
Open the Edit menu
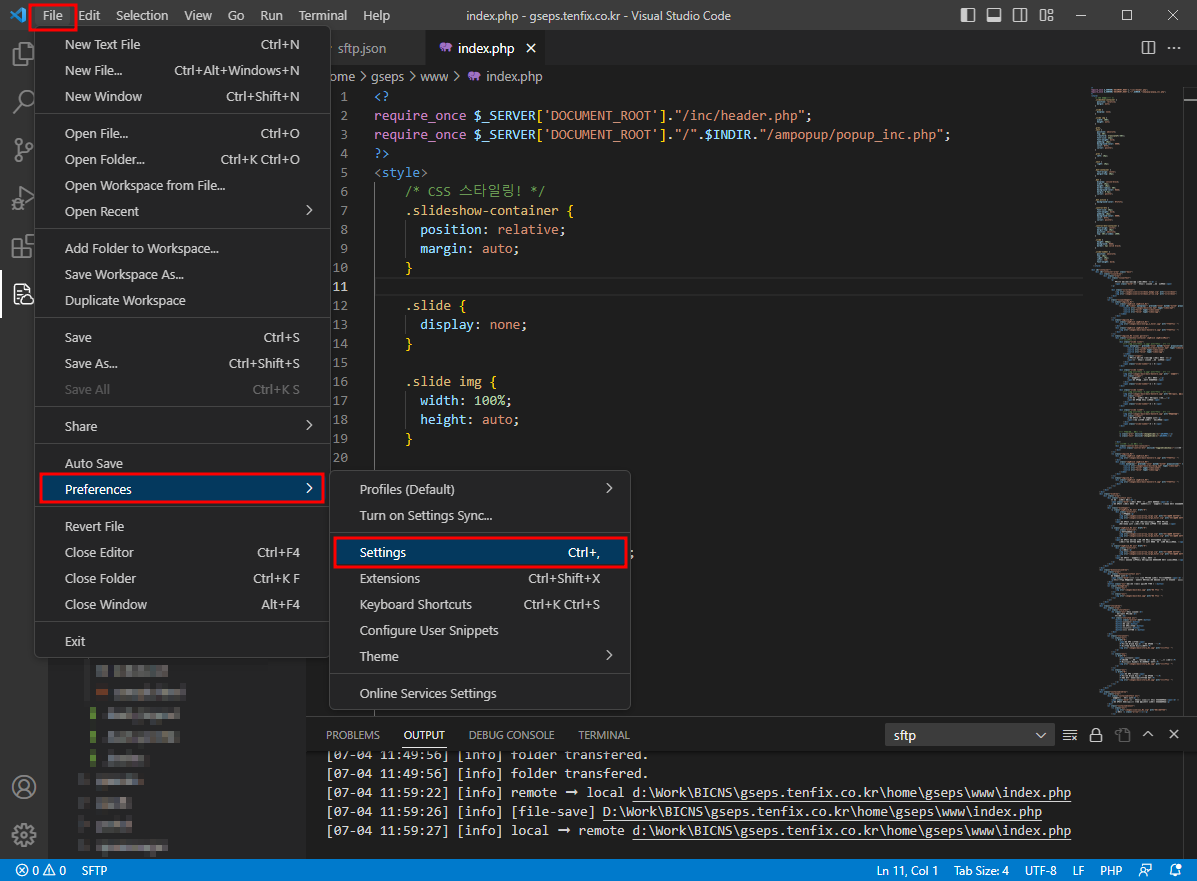(x=89, y=15)
